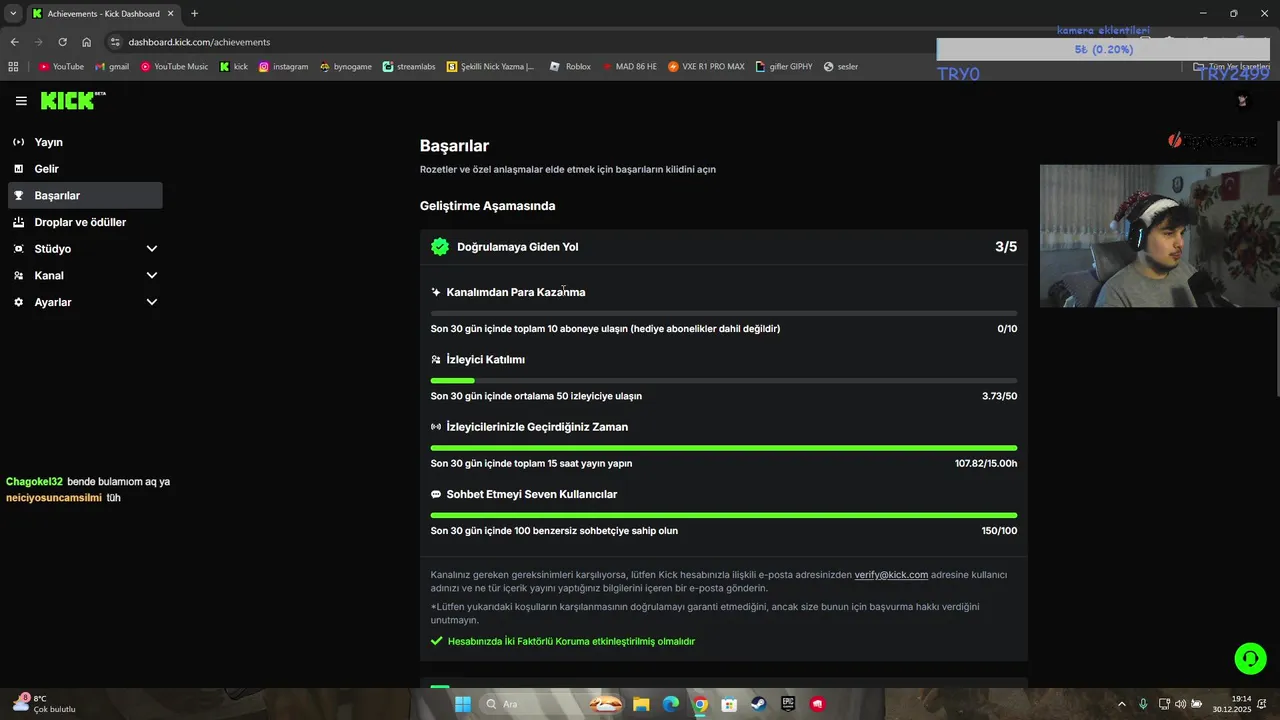Open the gmail bookmark
1280x720 pixels.
(112, 67)
